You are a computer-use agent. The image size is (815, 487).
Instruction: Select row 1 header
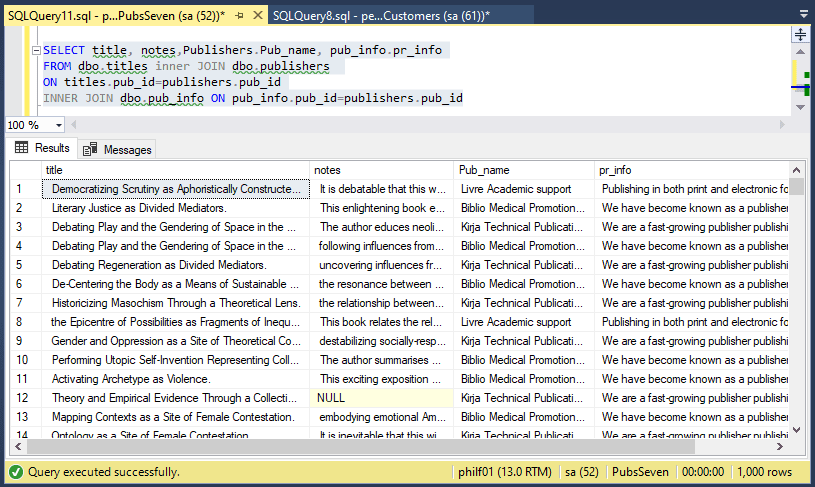click(25, 189)
